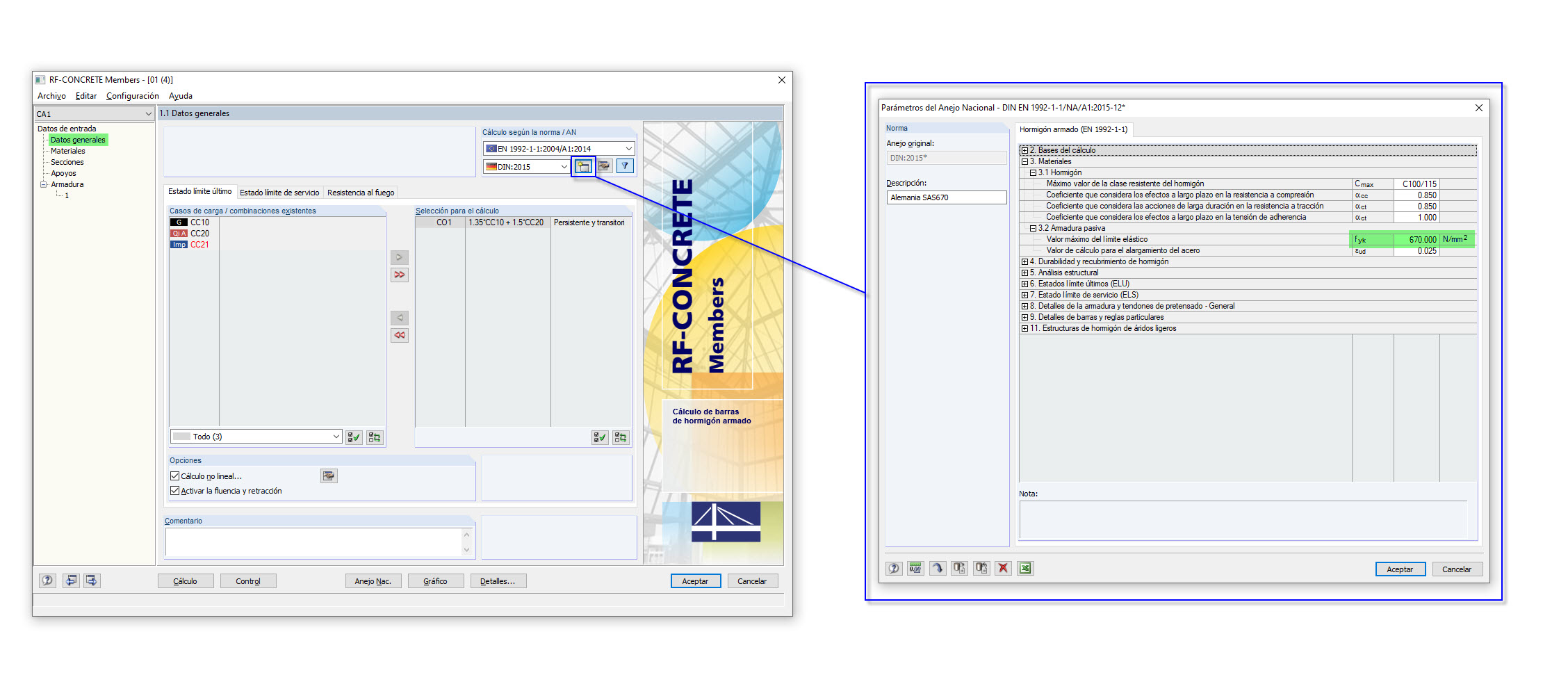Remove all cases with double left arrow
Image resolution: width=1568 pixels, height=698 pixels.
tap(400, 335)
